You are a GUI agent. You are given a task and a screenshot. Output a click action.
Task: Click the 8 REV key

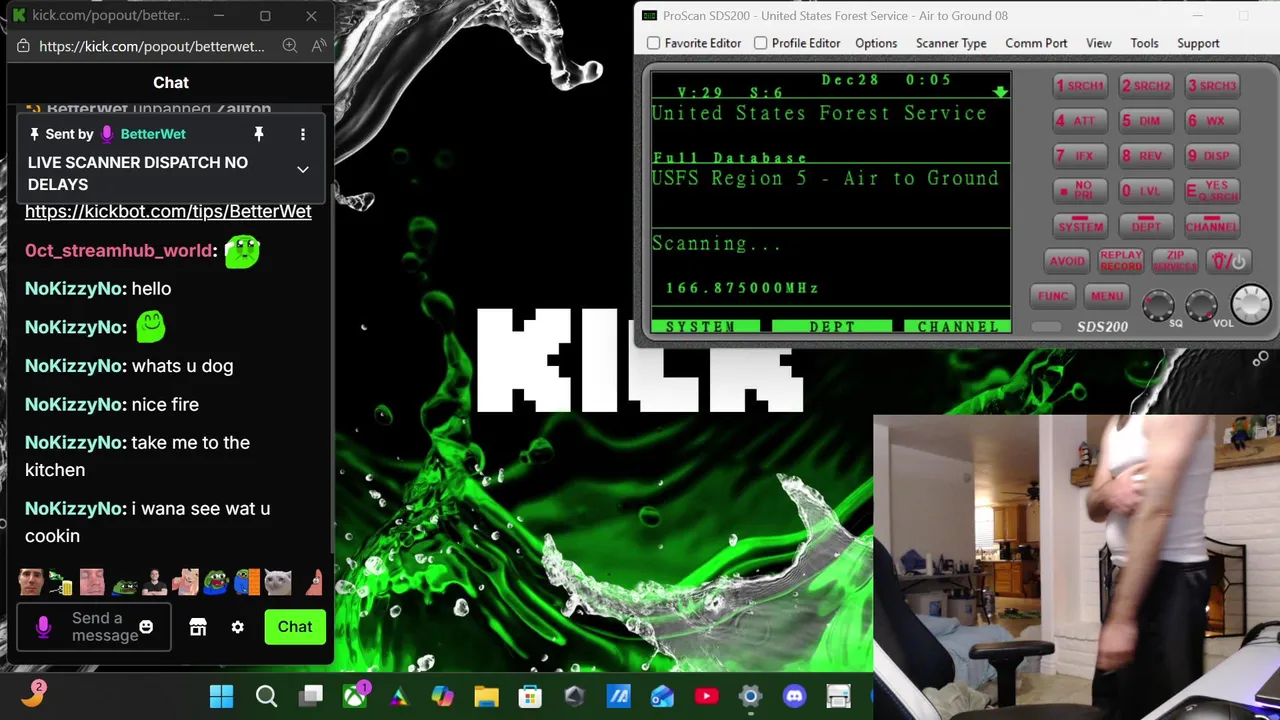(x=1146, y=156)
